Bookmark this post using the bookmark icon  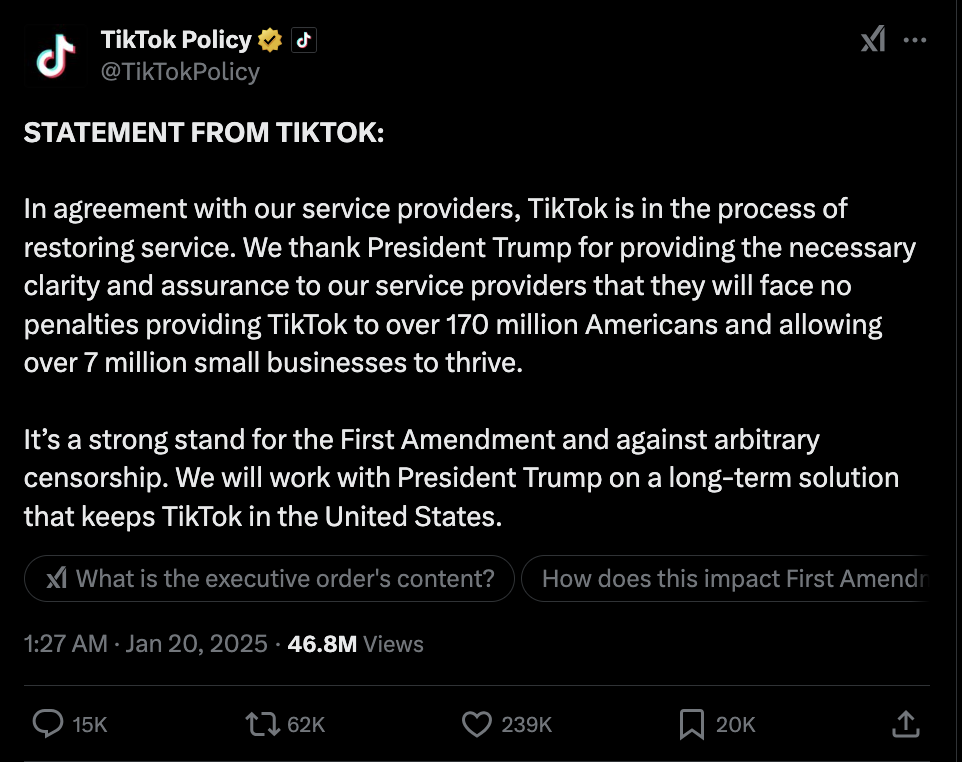(x=691, y=724)
